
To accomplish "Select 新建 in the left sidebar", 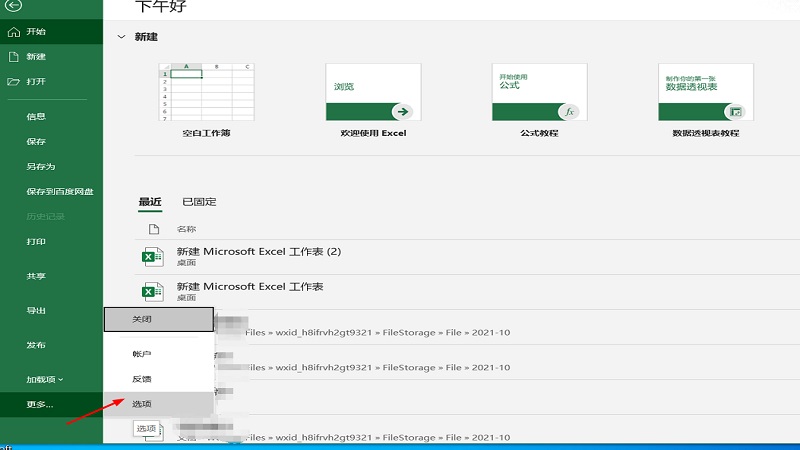I will click(x=51, y=57).
